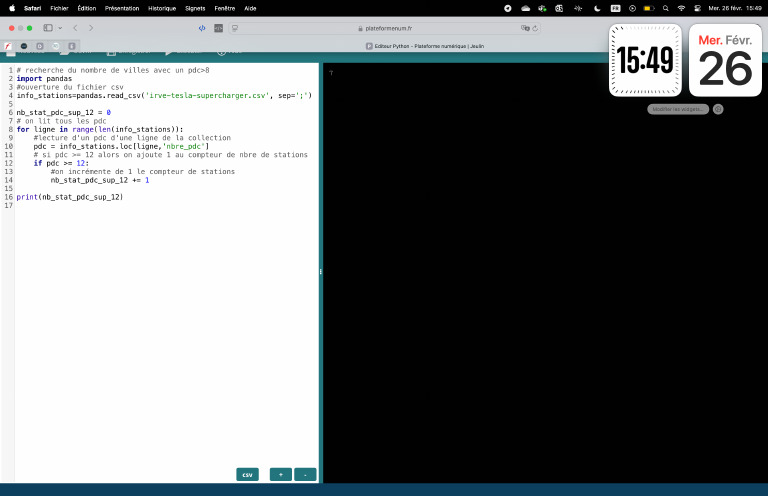Click the plateformenum.fr address bar

pos(383,28)
